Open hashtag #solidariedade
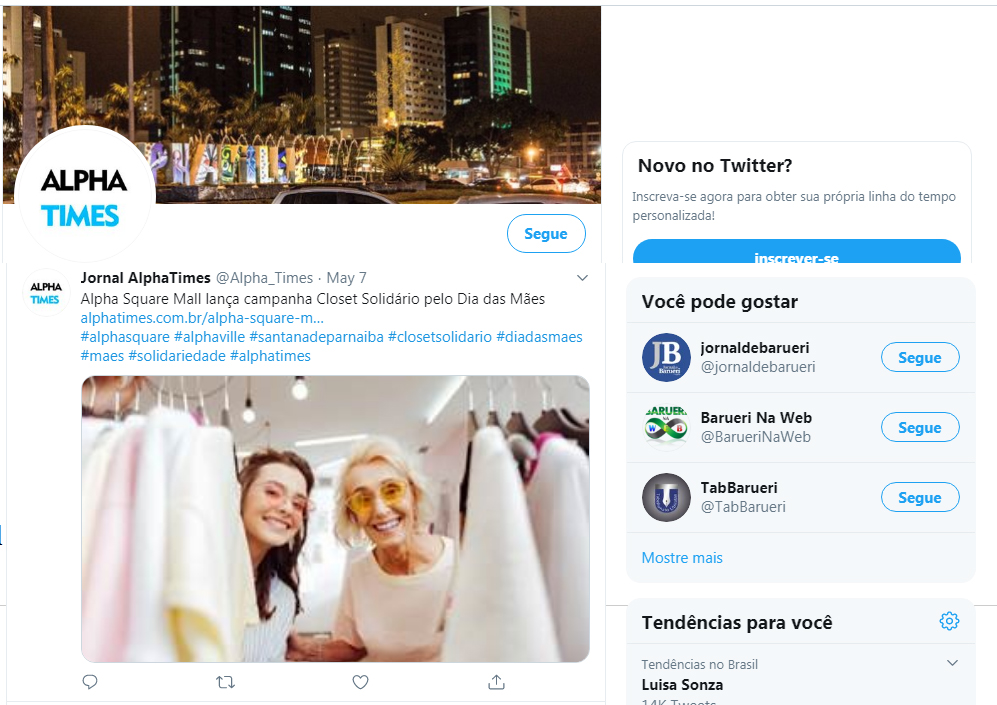 point(177,356)
